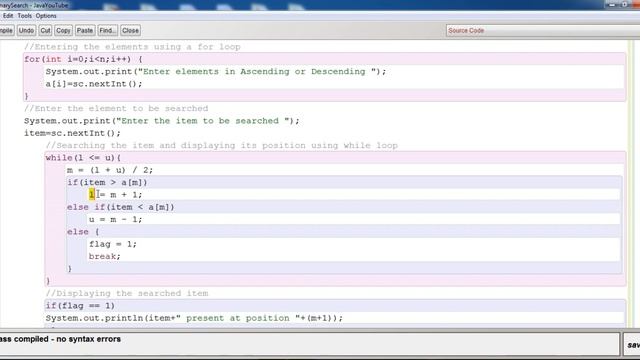Click the "item=sc.nextInt();" line
This screenshot has width=640, height=360.
click(x=72, y=133)
